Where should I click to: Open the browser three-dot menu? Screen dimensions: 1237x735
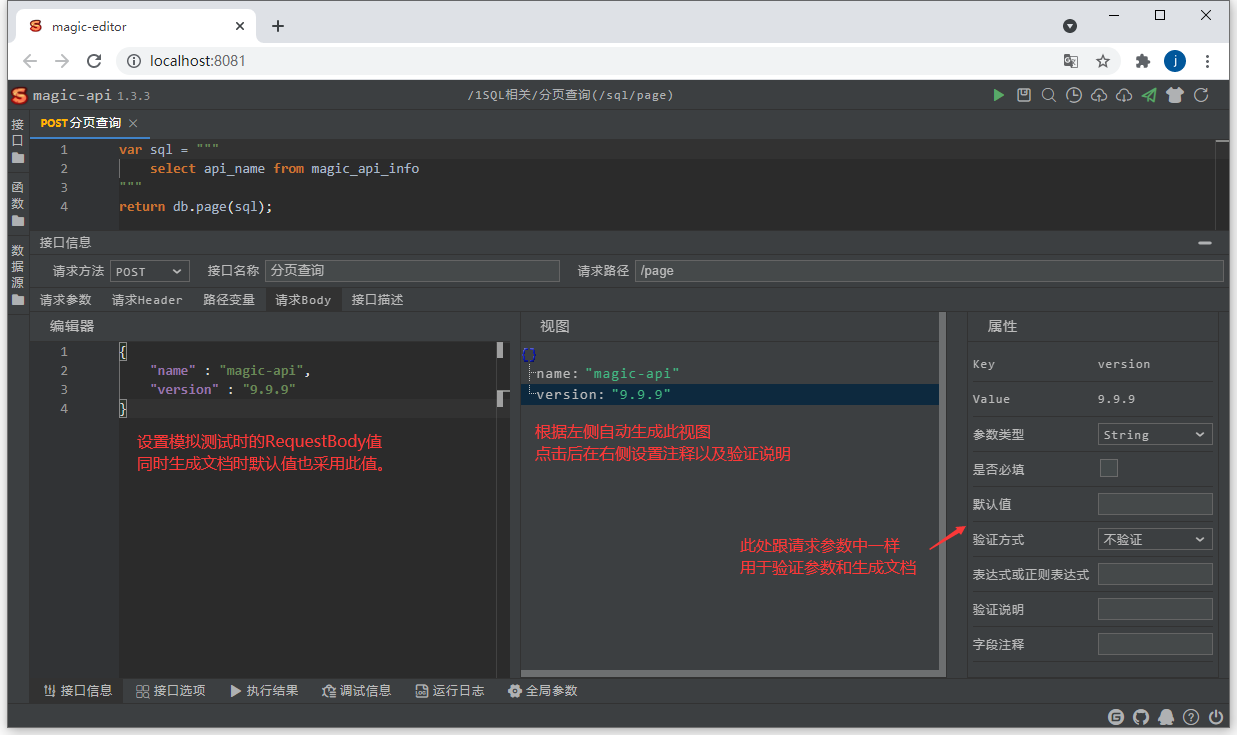tap(1208, 61)
